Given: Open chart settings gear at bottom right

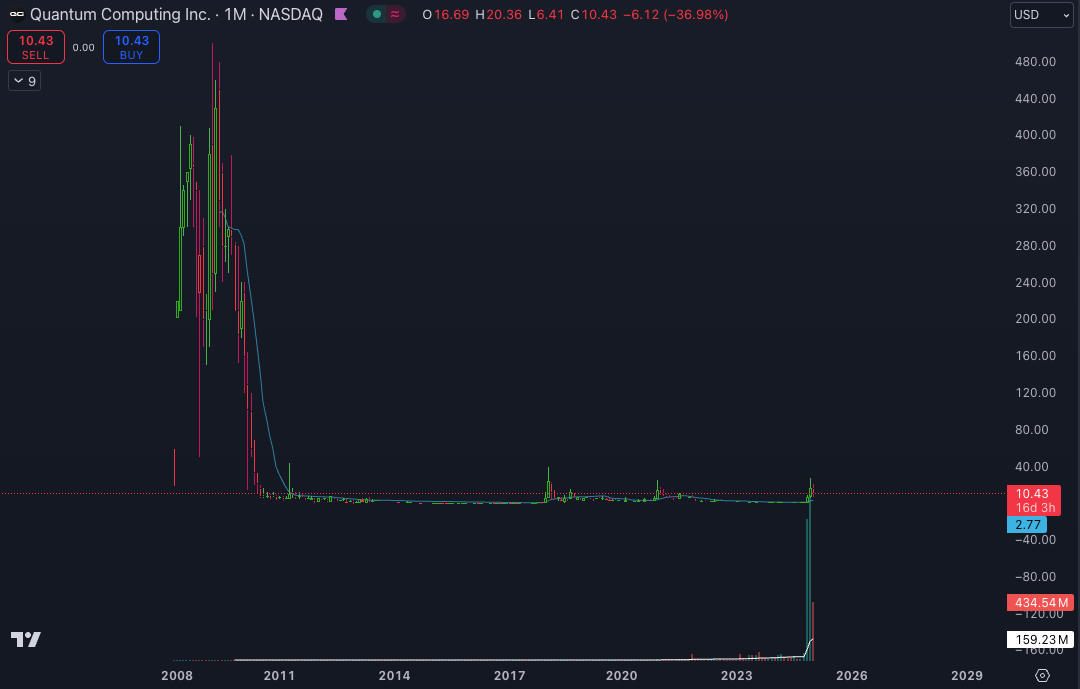Looking at the screenshot, I should [x=1043, y=675].
